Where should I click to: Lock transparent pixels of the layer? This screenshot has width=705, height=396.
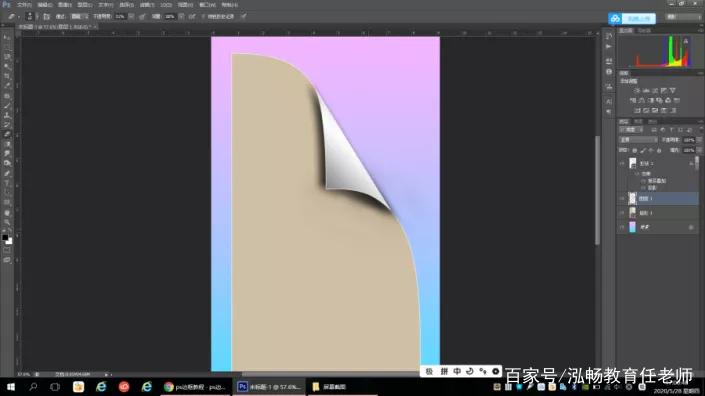pos(634,151)
